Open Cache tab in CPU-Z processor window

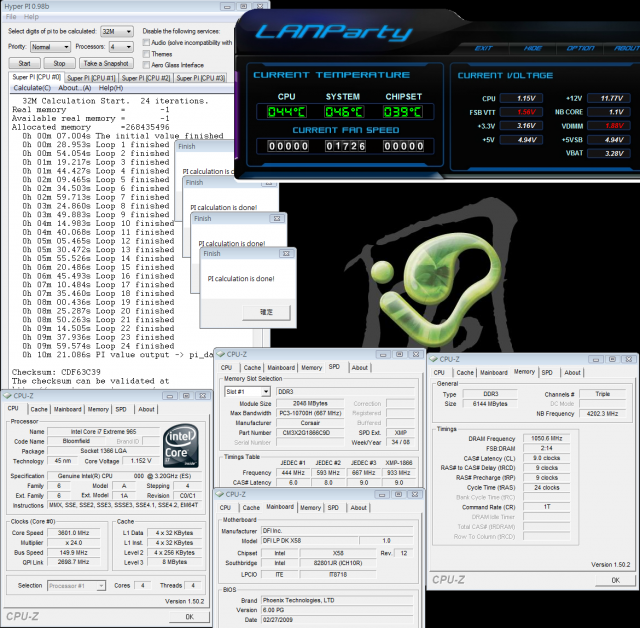(39, 409)
